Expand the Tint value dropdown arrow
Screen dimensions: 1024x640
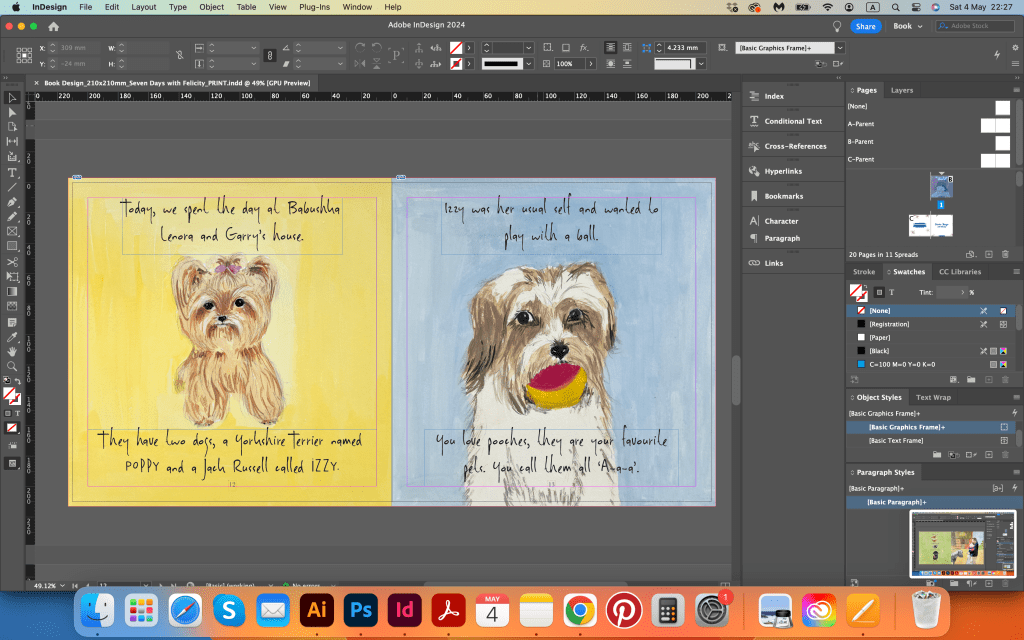964,292
